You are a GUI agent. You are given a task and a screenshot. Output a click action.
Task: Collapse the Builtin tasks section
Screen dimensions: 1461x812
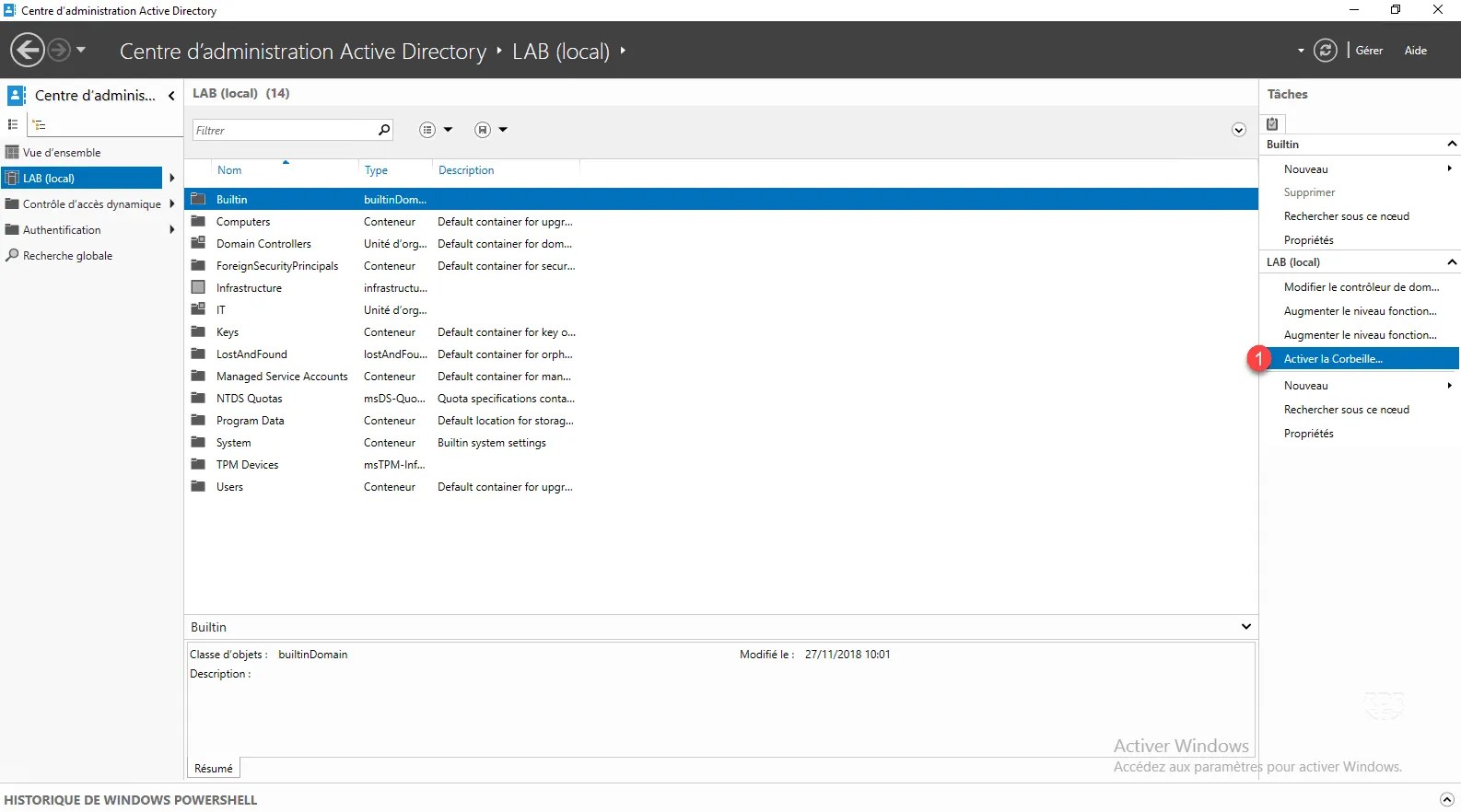[x=1451, y=144]
